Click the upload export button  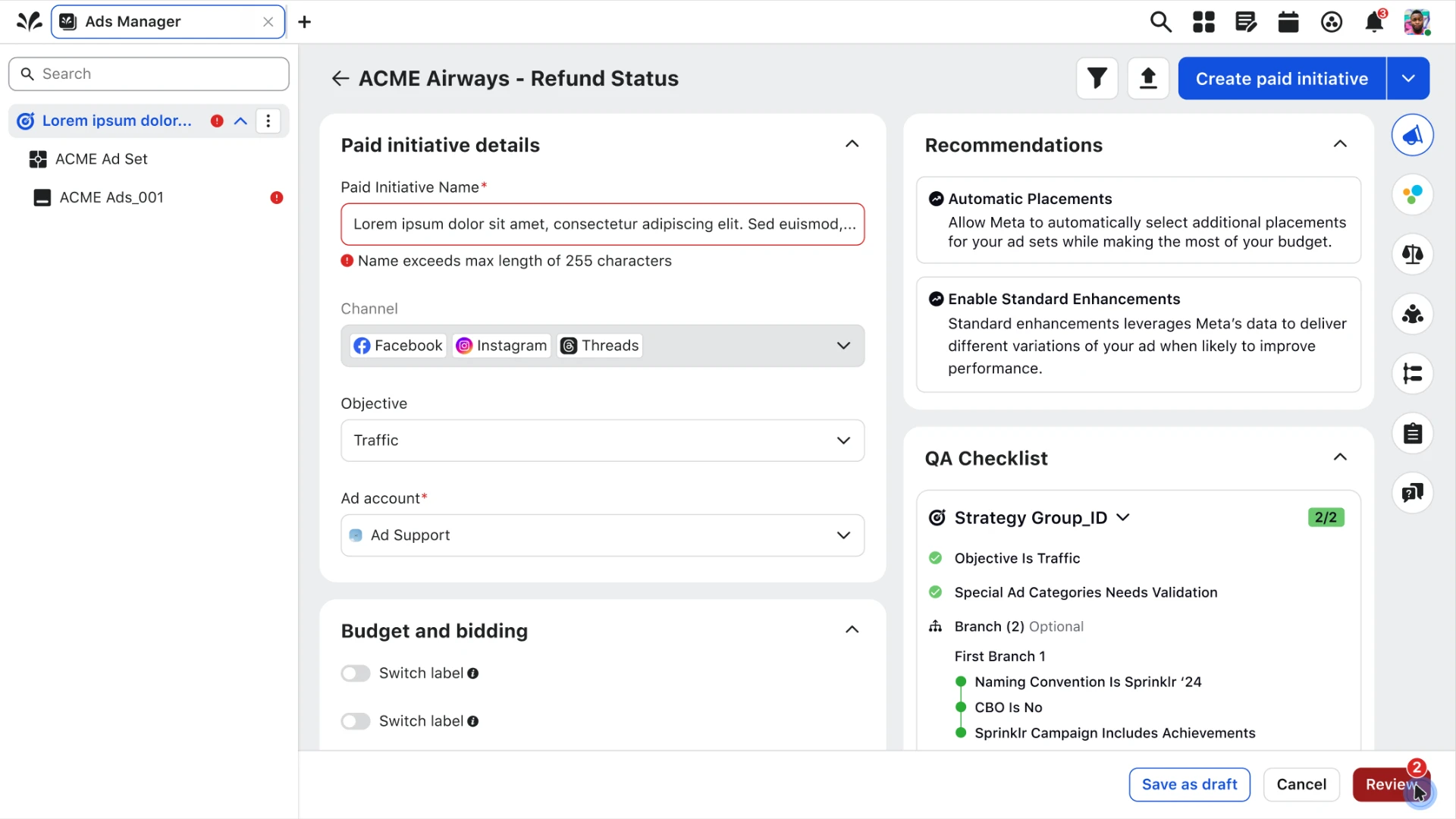pos(1148,78)
